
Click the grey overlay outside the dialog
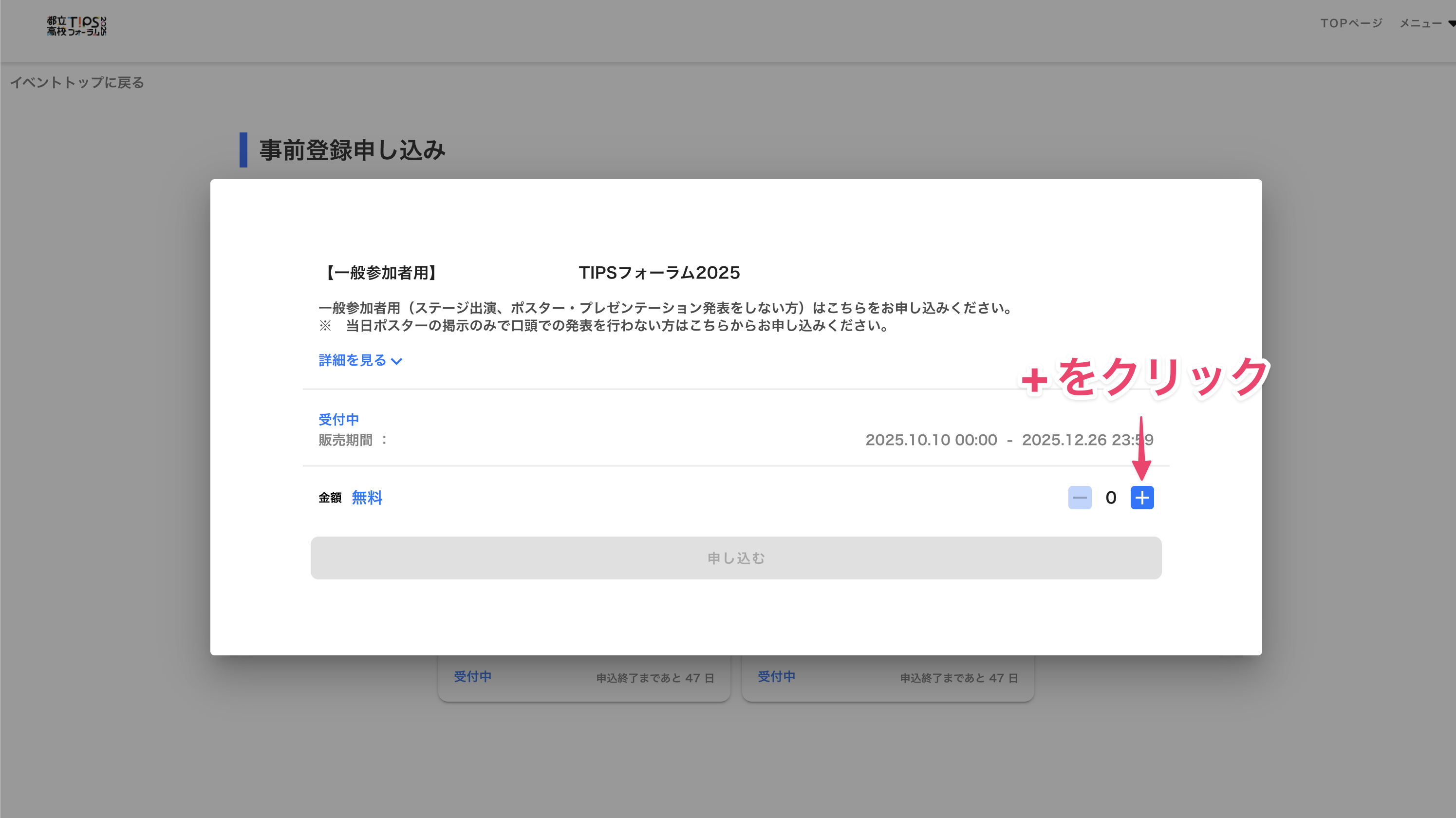[102, 396]
